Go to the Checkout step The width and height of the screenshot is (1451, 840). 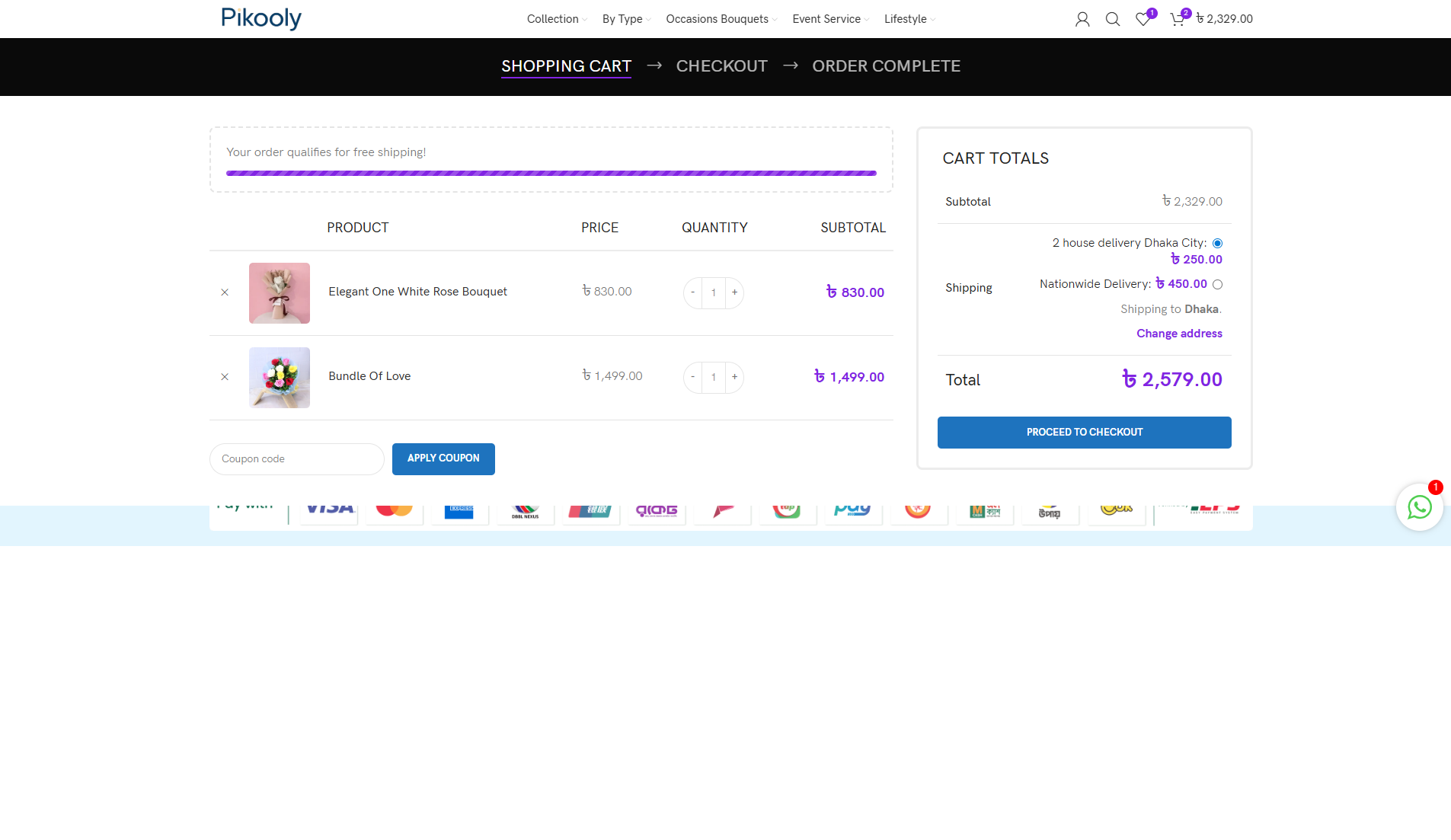pos(721,66)
